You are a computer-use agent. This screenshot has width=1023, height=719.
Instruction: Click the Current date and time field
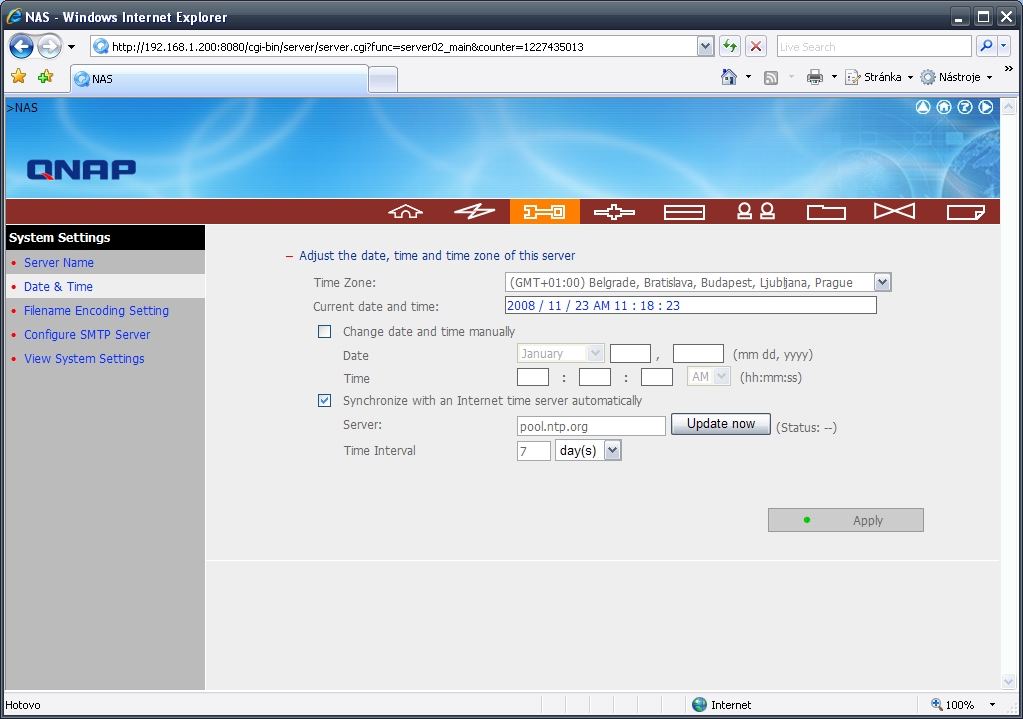(x=690, y=305)
